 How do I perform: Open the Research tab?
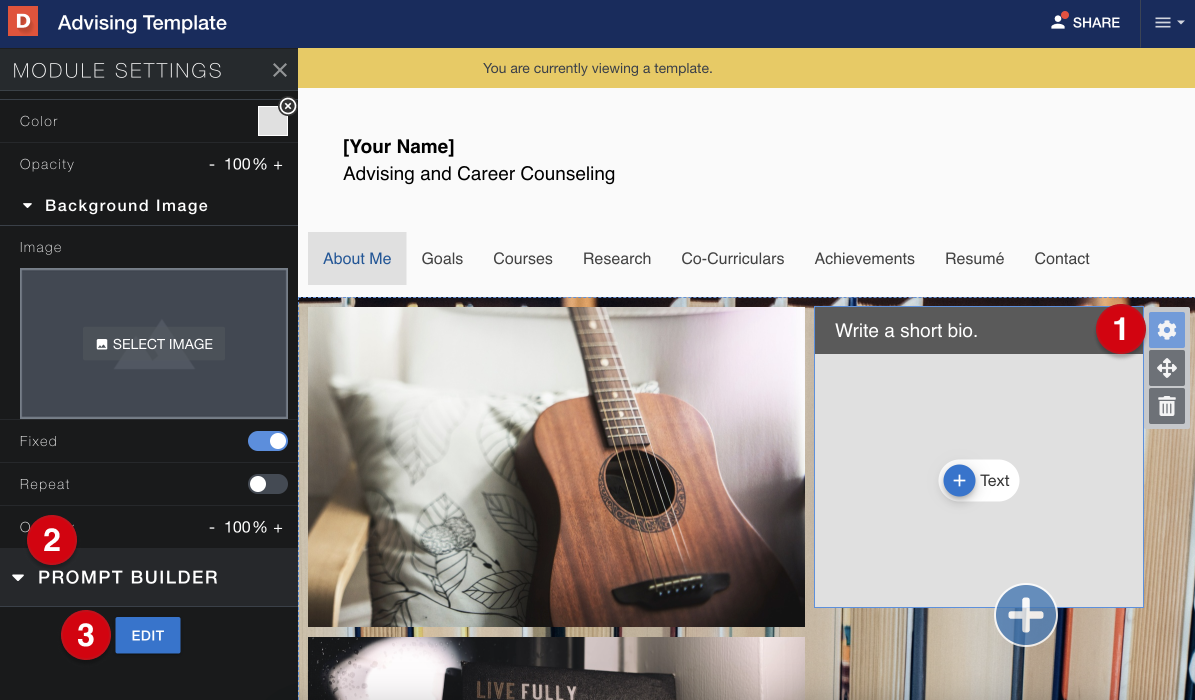point(617,258)
